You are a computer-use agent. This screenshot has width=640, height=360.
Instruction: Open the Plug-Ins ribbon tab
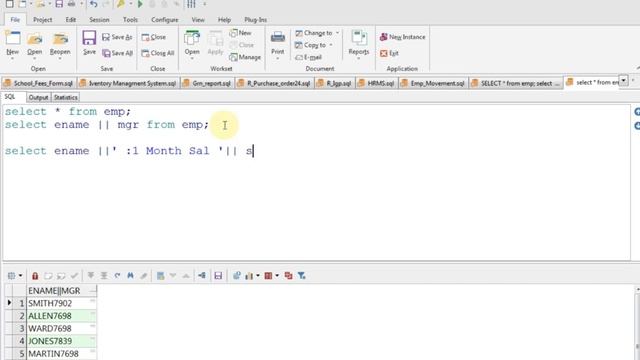256,20
